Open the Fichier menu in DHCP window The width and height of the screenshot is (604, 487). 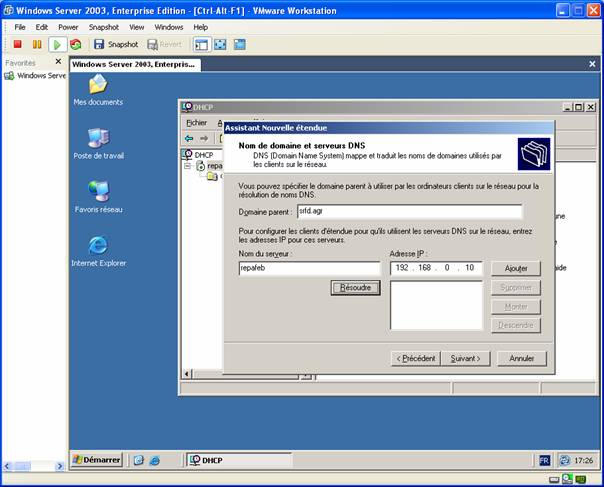point(196,123)
